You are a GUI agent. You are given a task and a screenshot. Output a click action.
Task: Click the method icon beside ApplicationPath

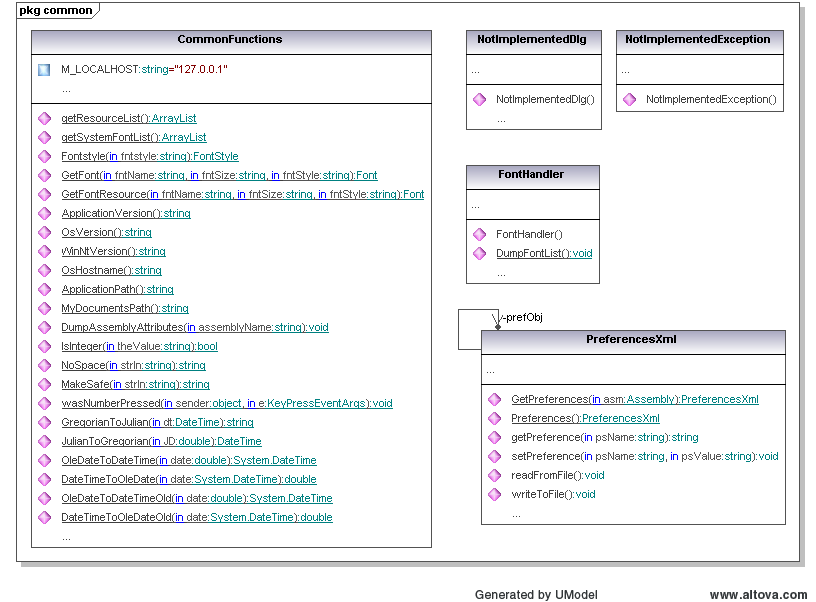pyautogui.click(x=45, y=289)
